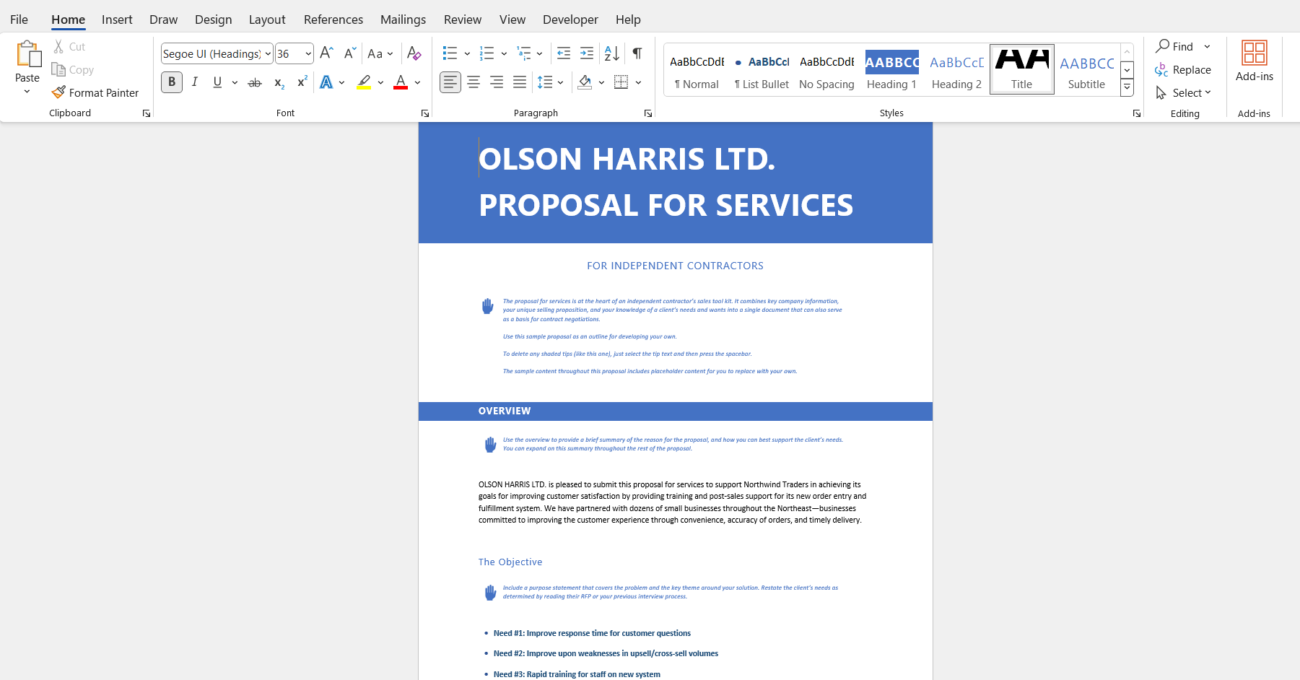Image resolution: width=1300 pixels, height=680 pixels.
Task: Justify the paragraph text
Action: pyautogui.click(x=520, y=83)
